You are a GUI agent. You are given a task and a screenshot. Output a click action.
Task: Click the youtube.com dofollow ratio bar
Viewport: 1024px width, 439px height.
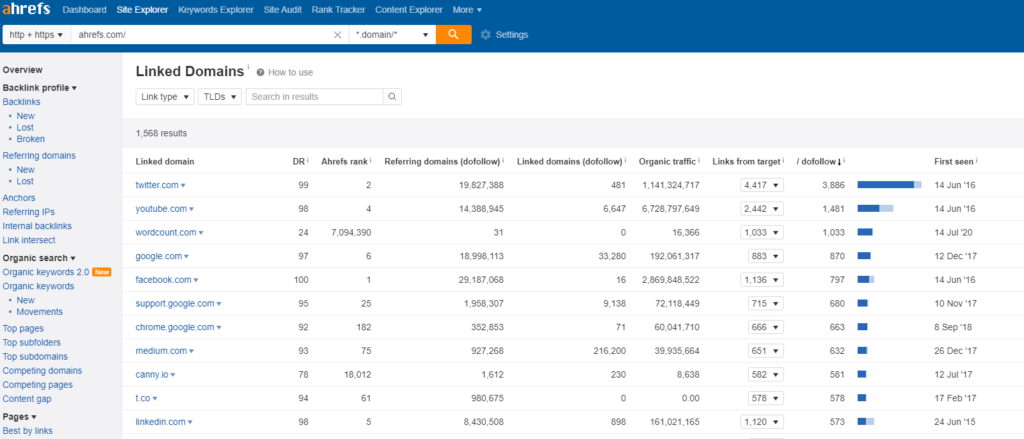(x=875, y=209)
